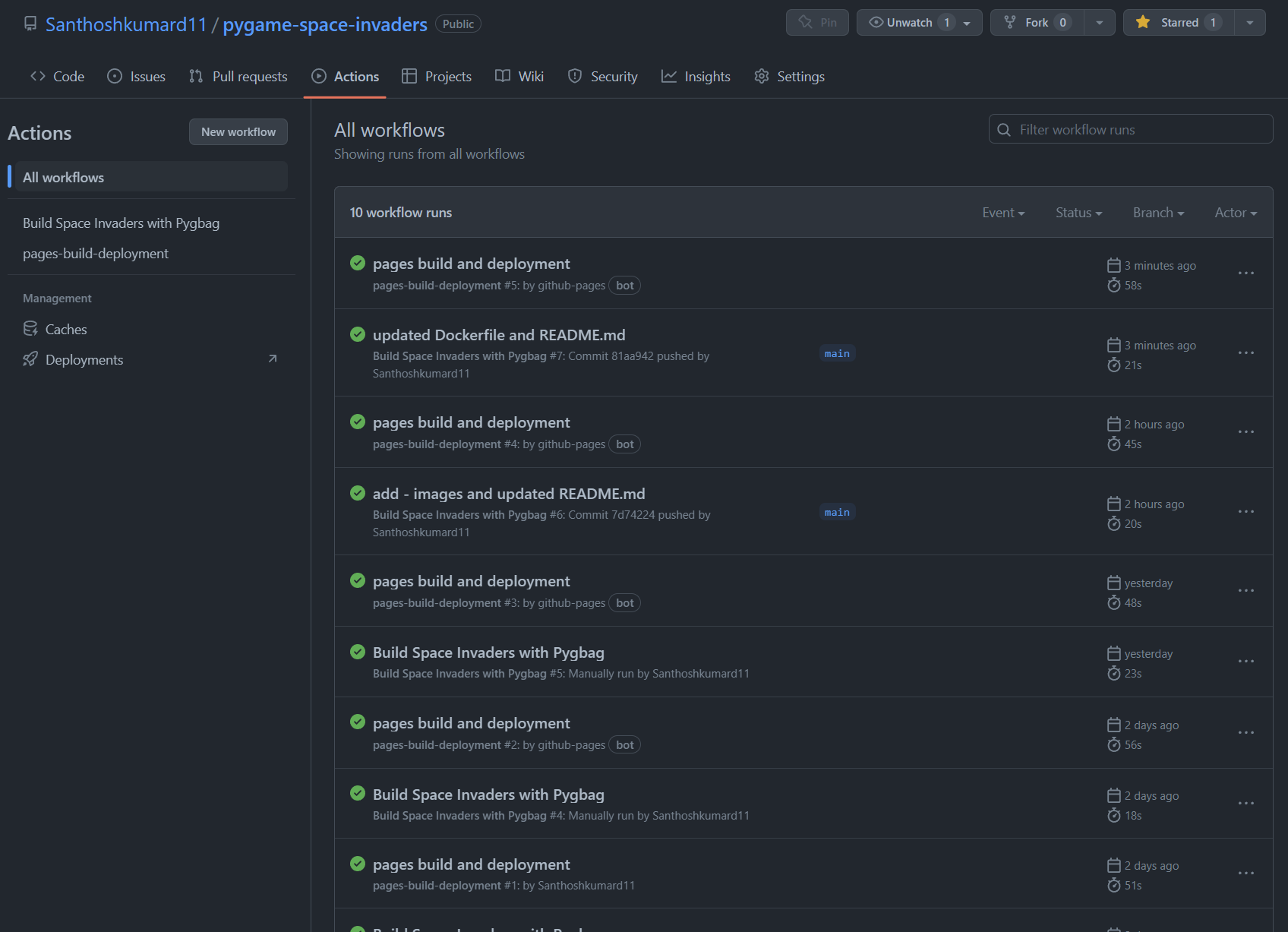Open the Insights tab

[696, 76]
